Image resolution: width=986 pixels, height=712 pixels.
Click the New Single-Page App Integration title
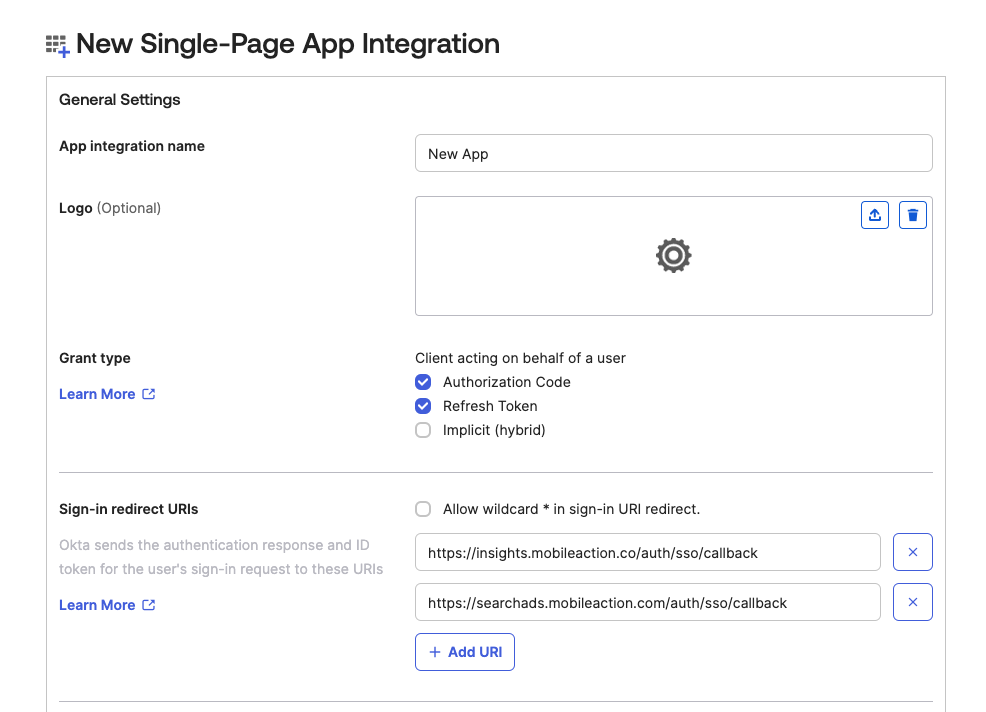pos(289,44)
